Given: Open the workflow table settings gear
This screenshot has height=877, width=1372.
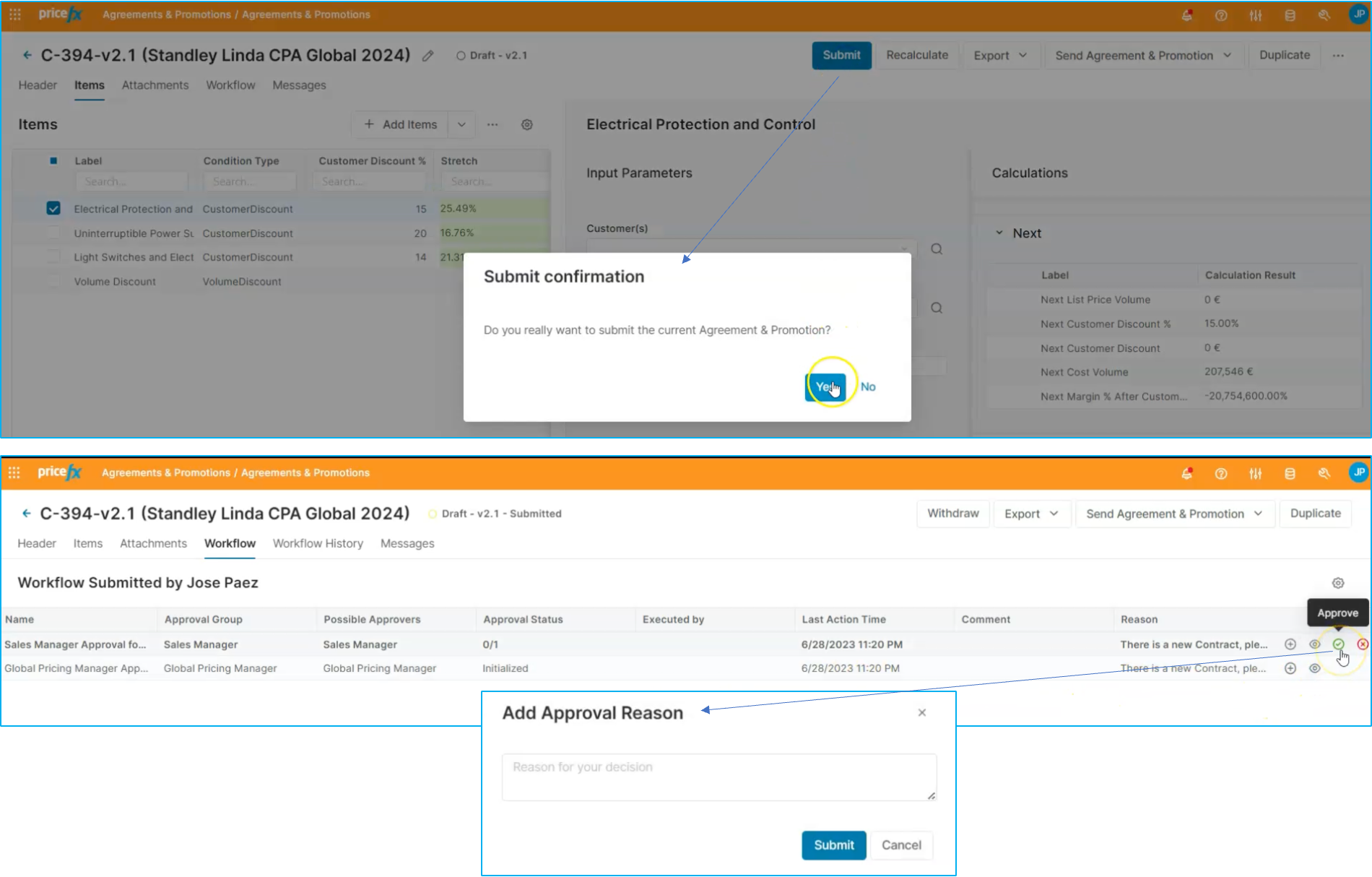Looking at the screenshot, I should coord(1338,583).
